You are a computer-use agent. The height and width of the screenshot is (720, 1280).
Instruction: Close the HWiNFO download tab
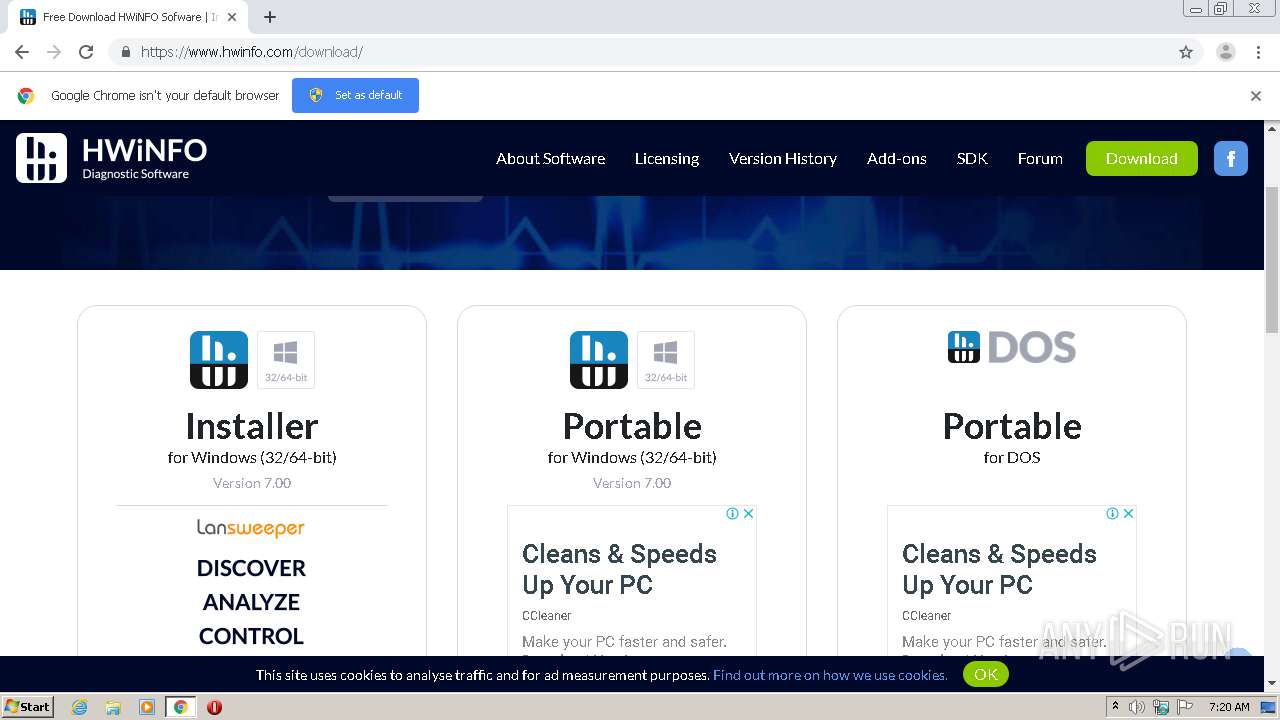coord(233,17)
